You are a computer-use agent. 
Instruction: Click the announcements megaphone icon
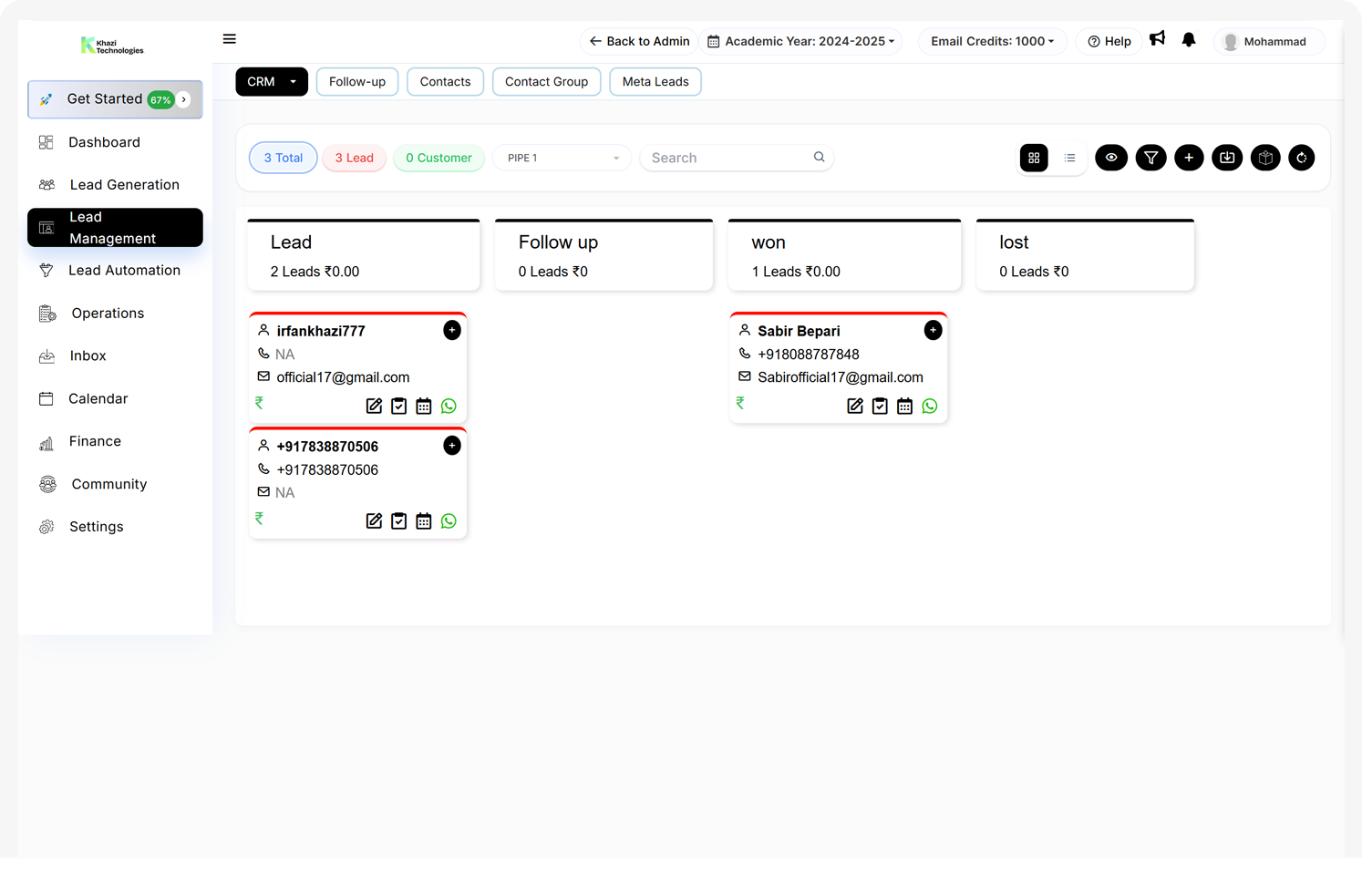pyautogui.click(x=1157, y=39)
